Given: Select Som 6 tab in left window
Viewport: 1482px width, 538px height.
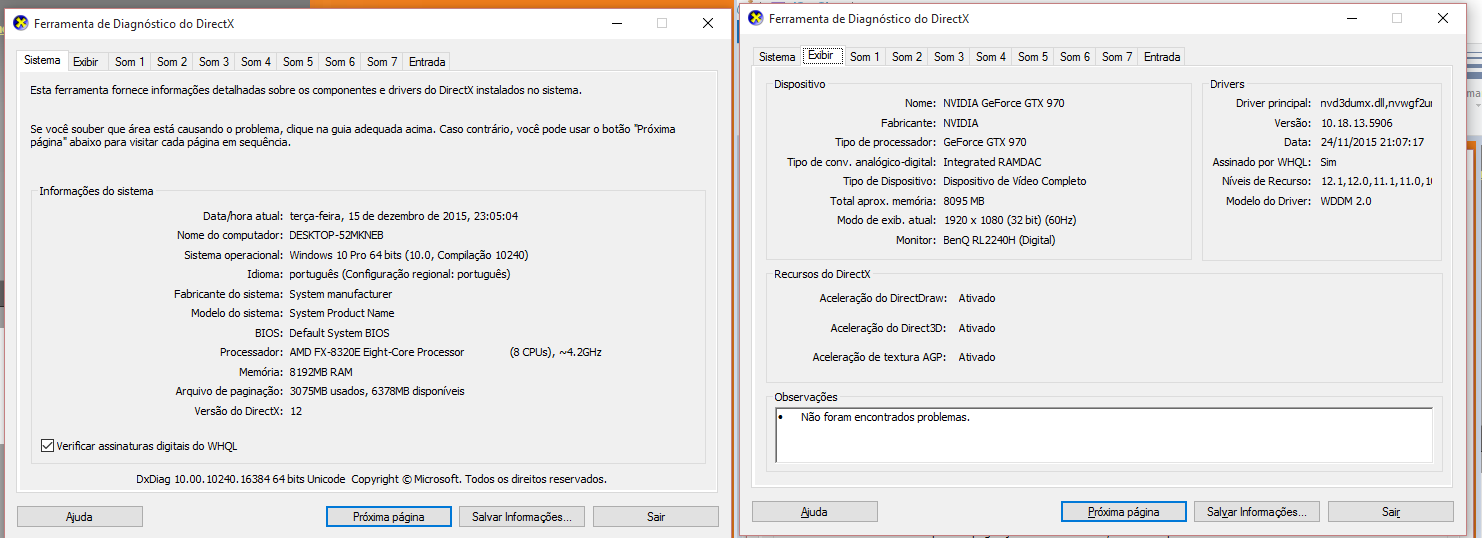Looking at the screenshot, I should pyautogui.click(x=340, y=62).
